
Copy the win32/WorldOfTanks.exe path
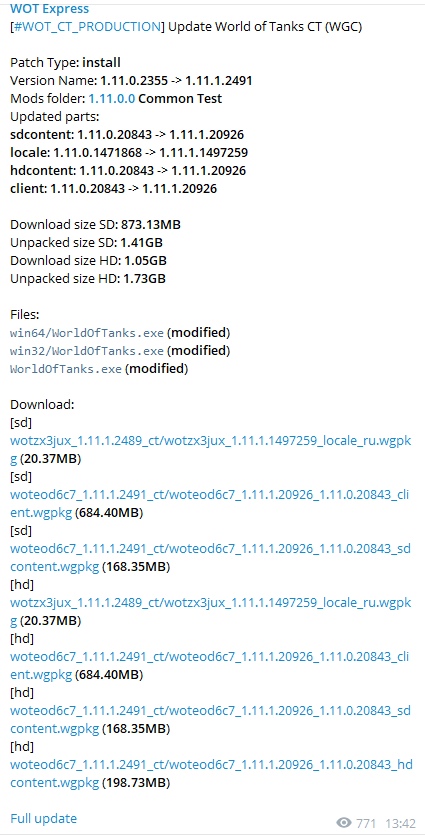[x=87, y=351]
